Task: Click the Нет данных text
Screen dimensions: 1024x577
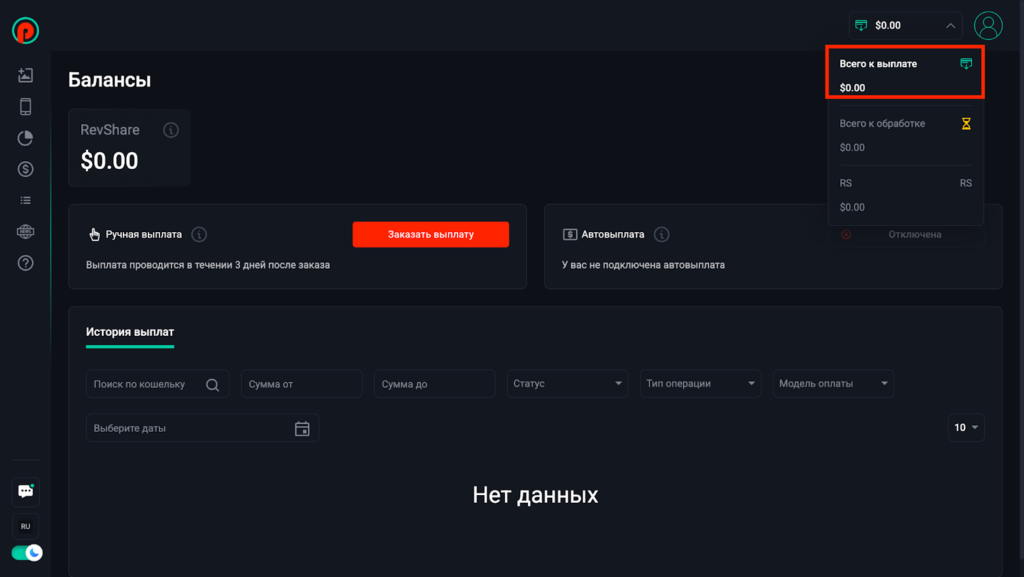Action: click(x=535, y=495)
